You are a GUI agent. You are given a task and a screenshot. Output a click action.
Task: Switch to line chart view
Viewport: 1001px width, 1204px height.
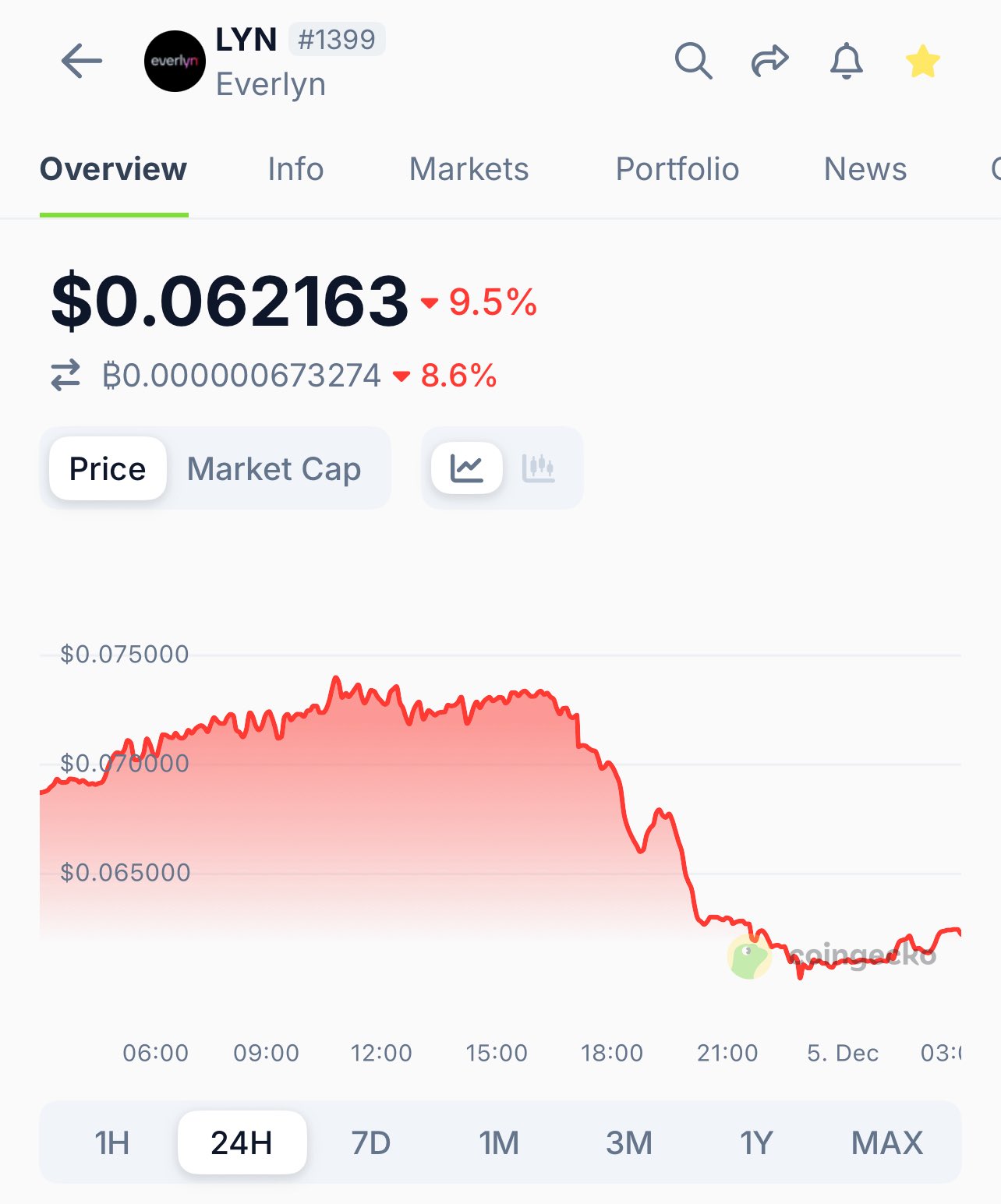click(467, 468)
